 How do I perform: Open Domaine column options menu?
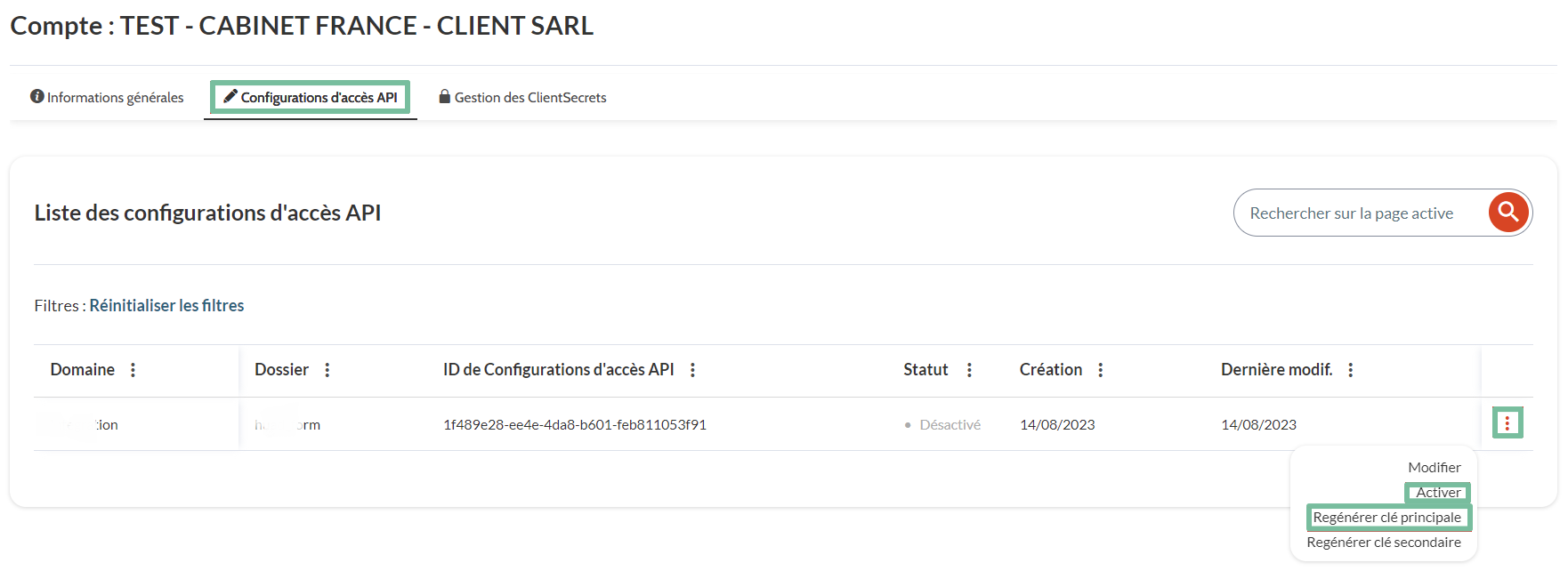(x=133, y=370)
